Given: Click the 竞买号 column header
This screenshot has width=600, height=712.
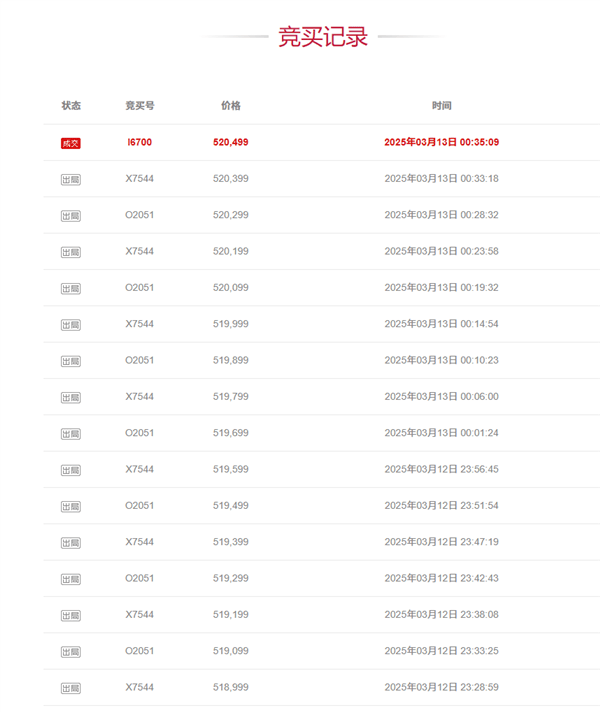Looking at the screenshot, I should coord(140,106).
